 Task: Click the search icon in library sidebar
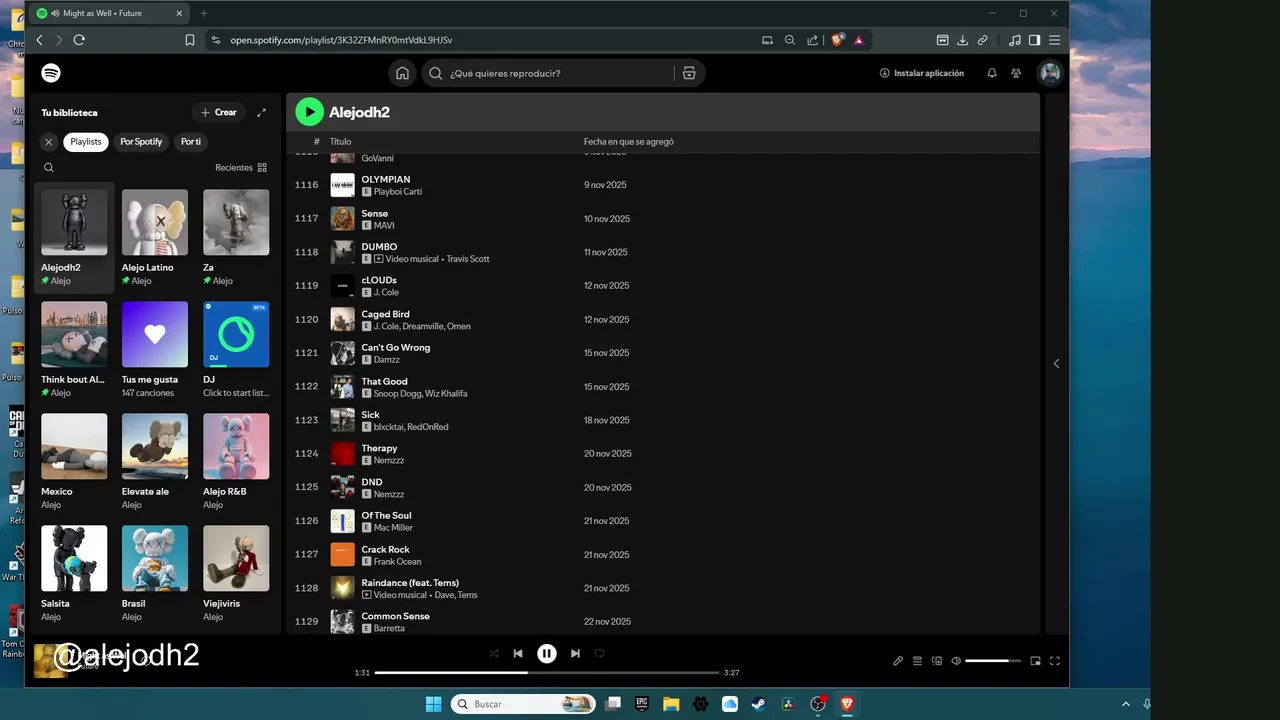point(48,168)
